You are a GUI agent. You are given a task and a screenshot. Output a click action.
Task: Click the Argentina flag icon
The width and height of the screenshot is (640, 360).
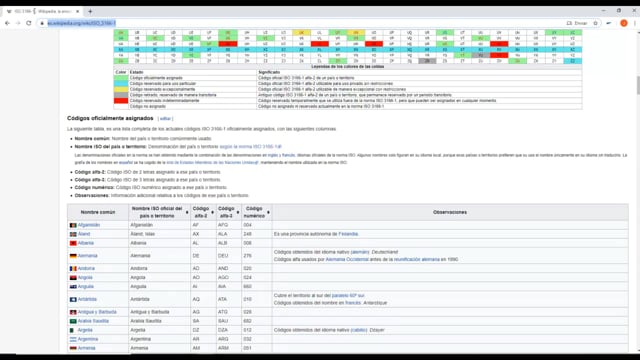coord(73,339)
